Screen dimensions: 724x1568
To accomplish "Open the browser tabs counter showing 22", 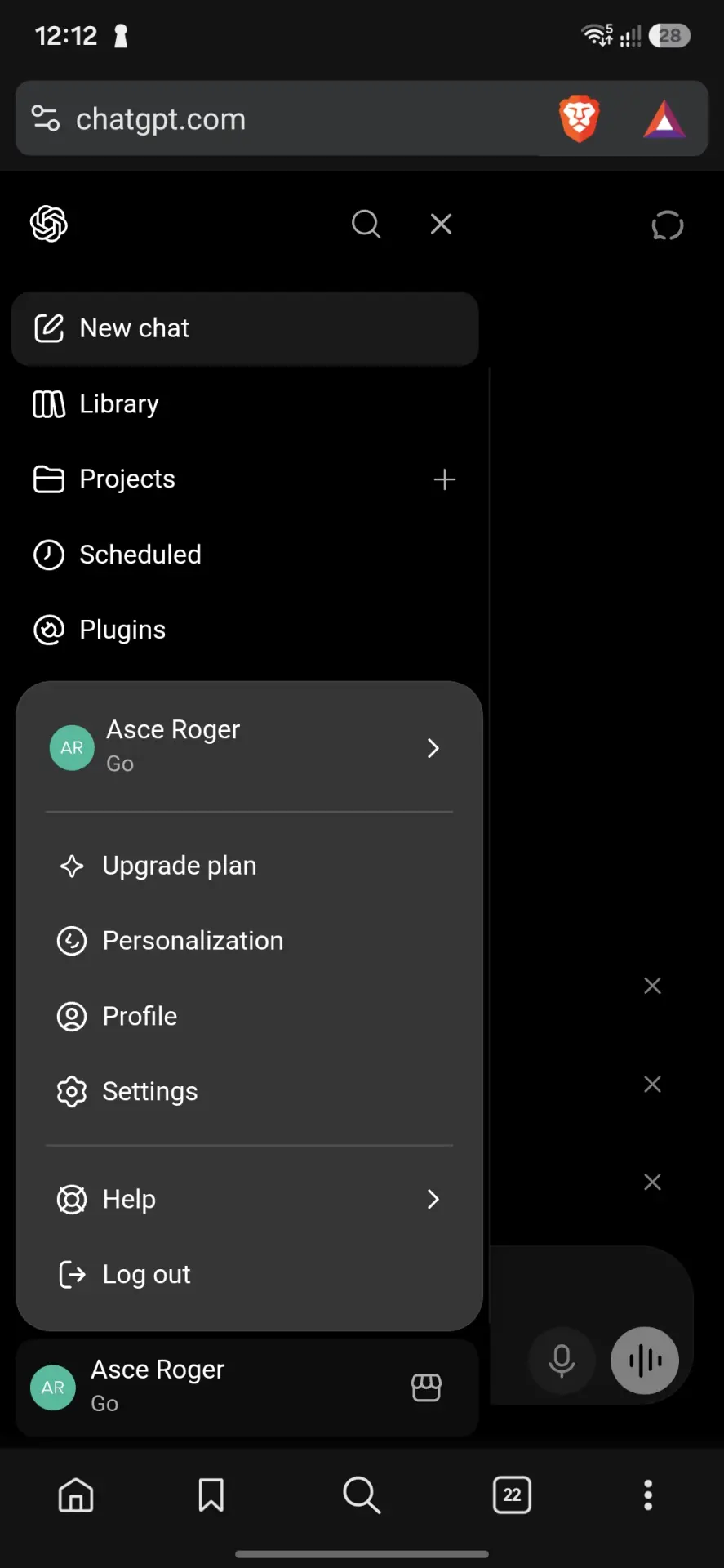I will coord(512,1494).
